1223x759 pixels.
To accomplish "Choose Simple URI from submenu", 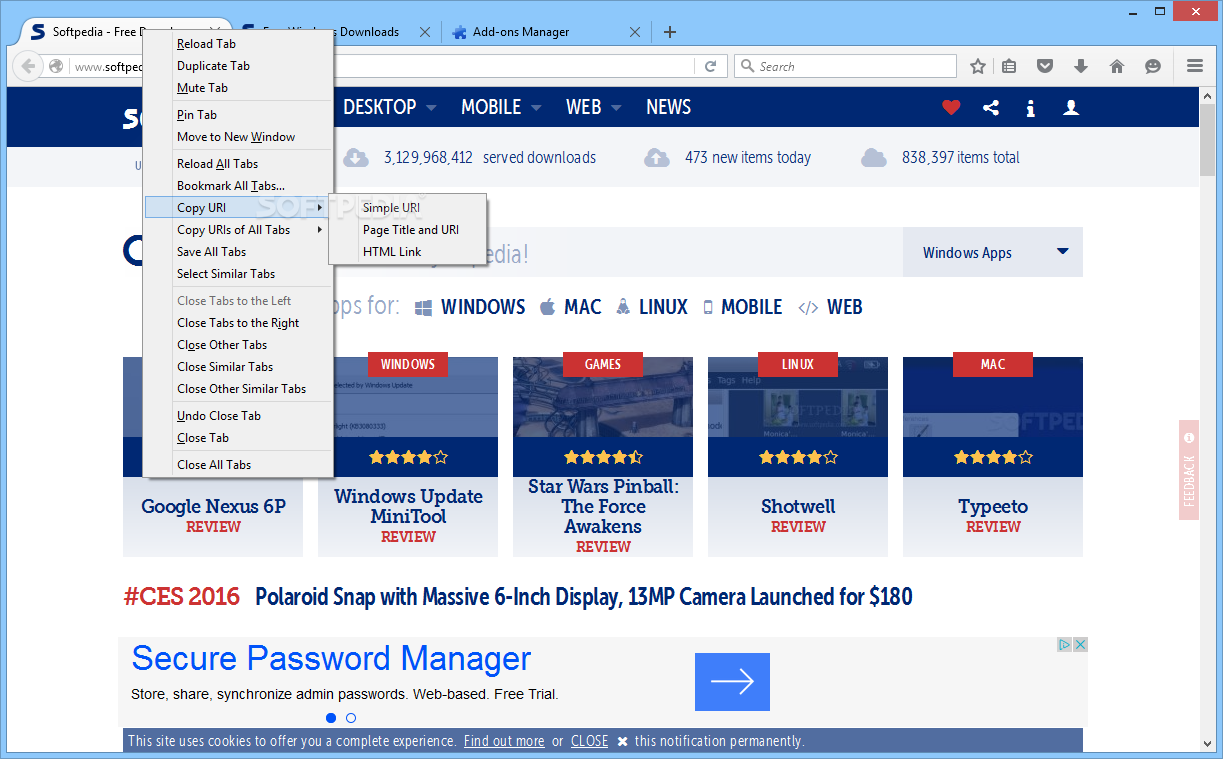I will (x=408, y=208).
